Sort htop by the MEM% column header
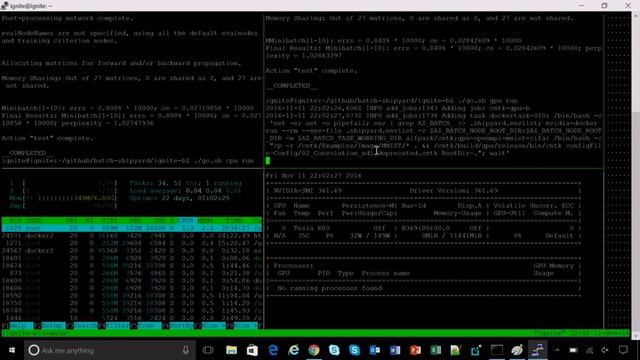Image resolution: width=640 pixels, height=360 pixels. pos(205,220)
